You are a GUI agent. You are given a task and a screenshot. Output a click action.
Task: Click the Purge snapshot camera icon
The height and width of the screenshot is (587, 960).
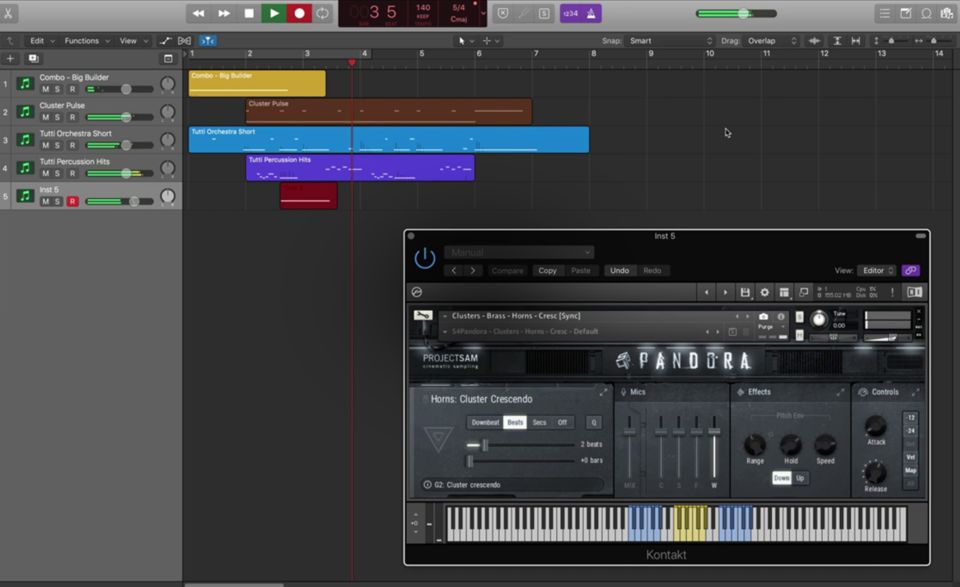point(764,317)
